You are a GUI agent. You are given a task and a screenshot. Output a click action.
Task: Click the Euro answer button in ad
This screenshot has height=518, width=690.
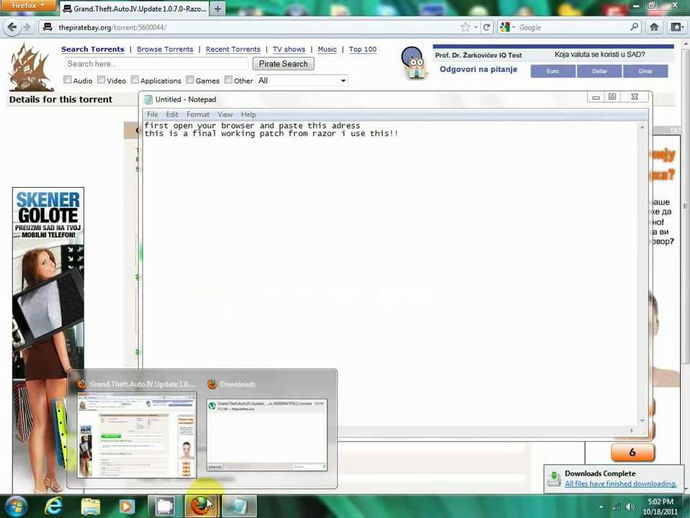click(553, 71)
